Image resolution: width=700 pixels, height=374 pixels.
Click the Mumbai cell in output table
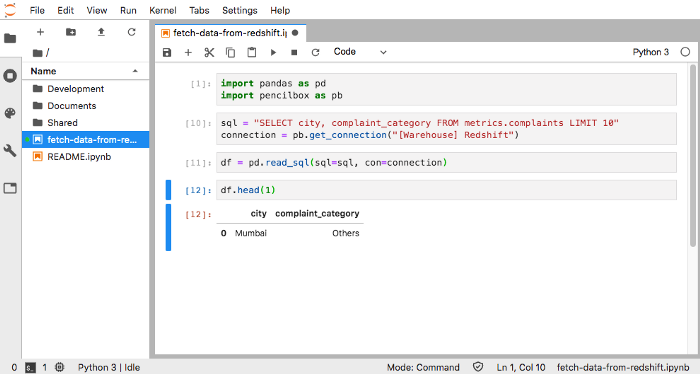click(250, 233)
